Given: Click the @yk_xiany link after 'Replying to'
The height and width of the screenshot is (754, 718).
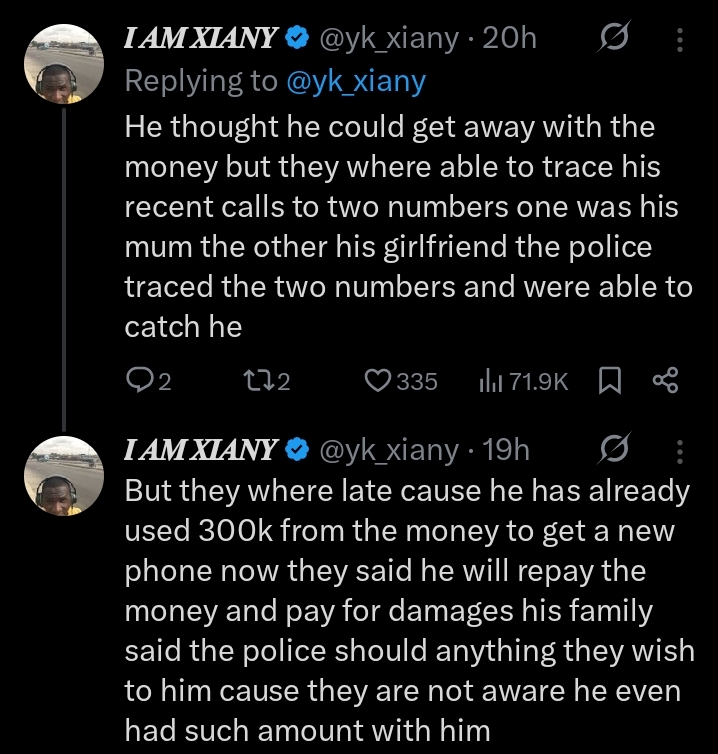Looking at the screenshot, I should coord(356,81).
